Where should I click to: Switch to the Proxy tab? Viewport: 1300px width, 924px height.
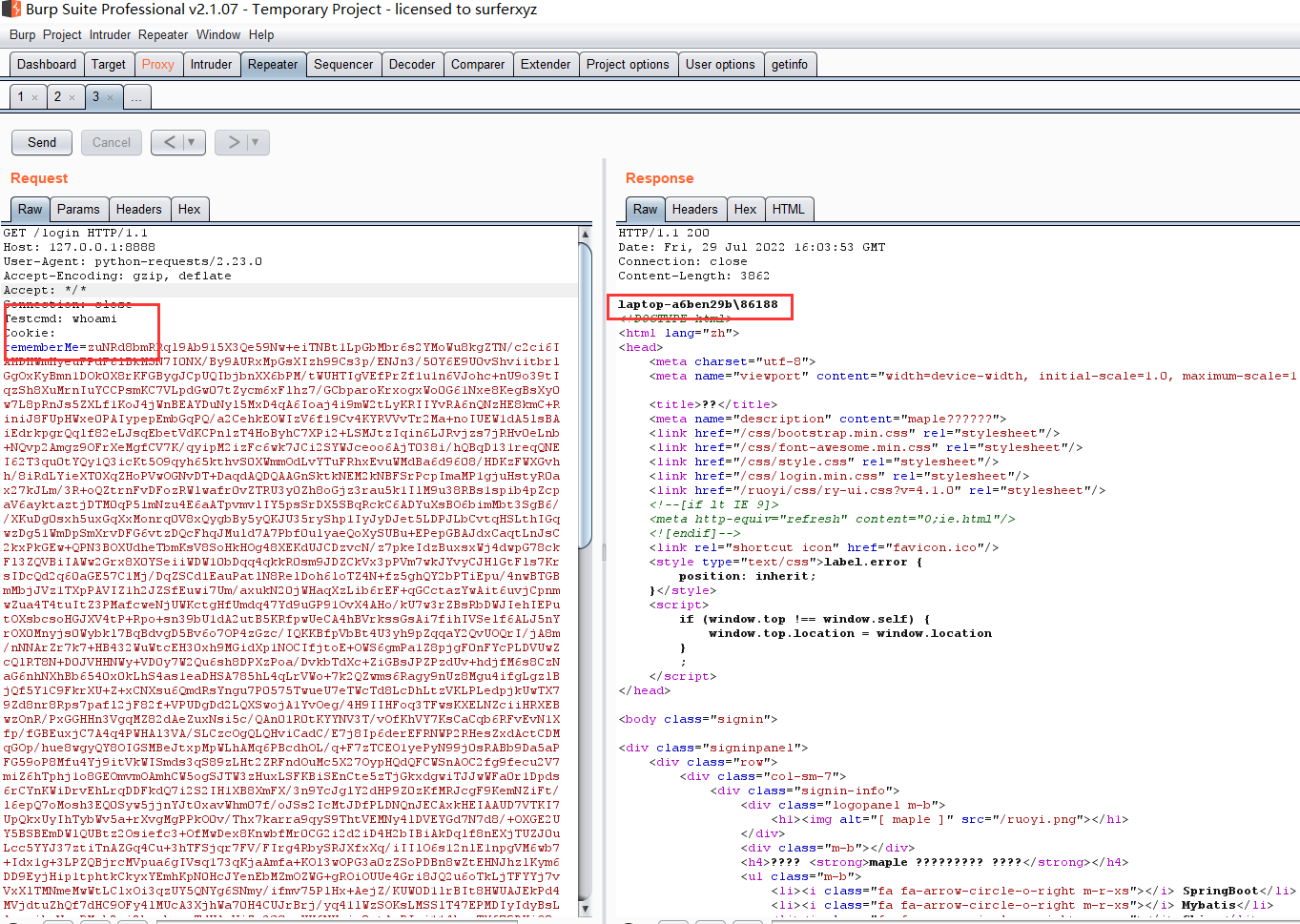157,65
